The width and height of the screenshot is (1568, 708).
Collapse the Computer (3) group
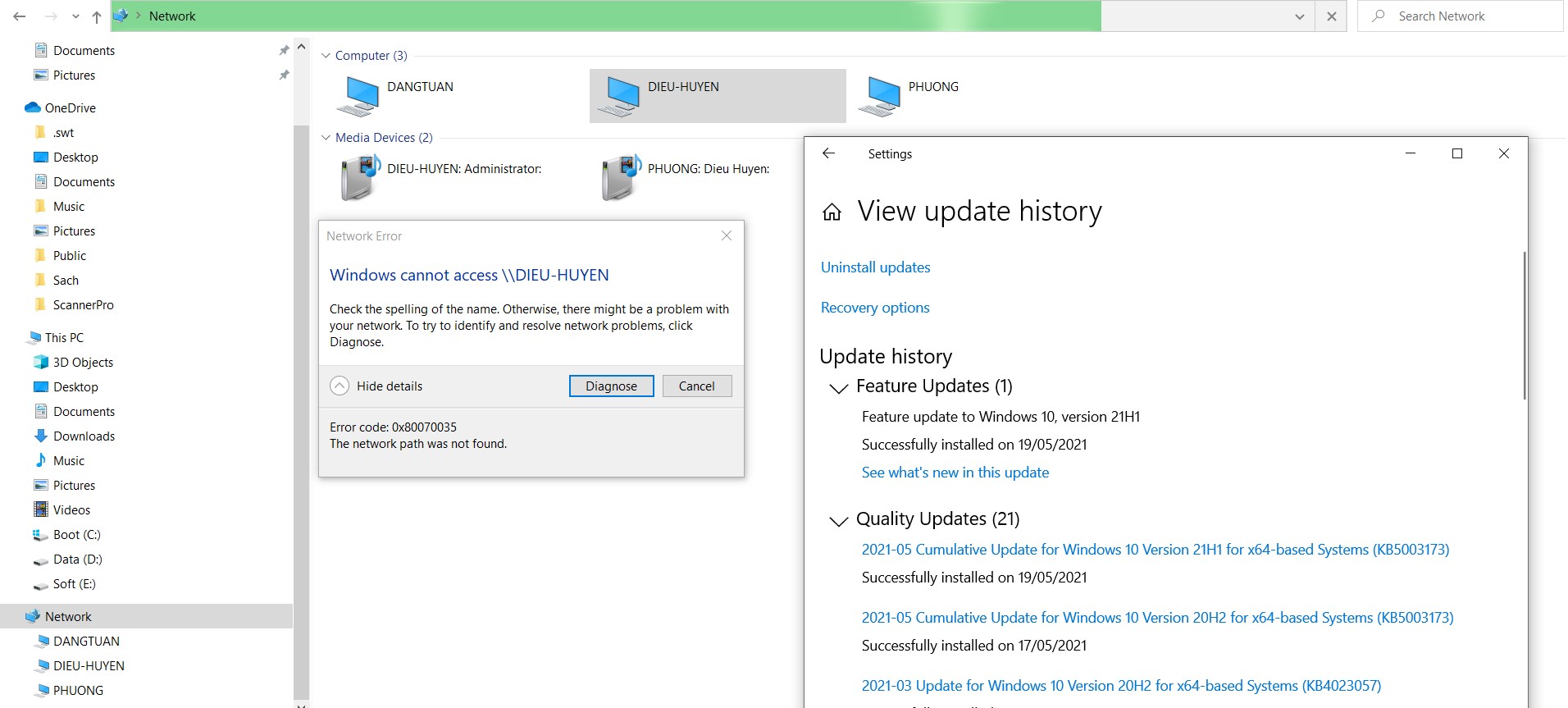pos(326,56)
